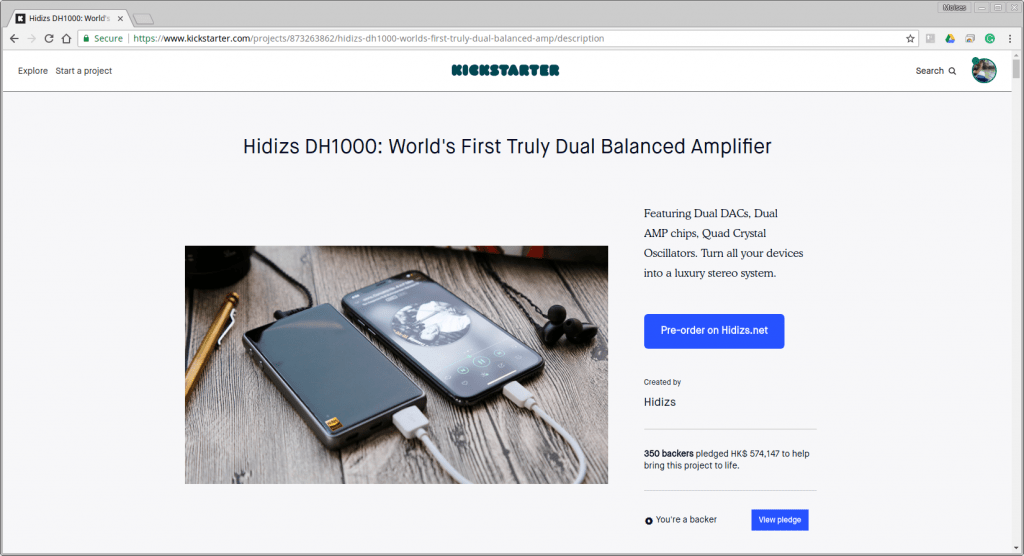Select Start a project link
This screenshot has width=1024, height=556.
(84, 71)
